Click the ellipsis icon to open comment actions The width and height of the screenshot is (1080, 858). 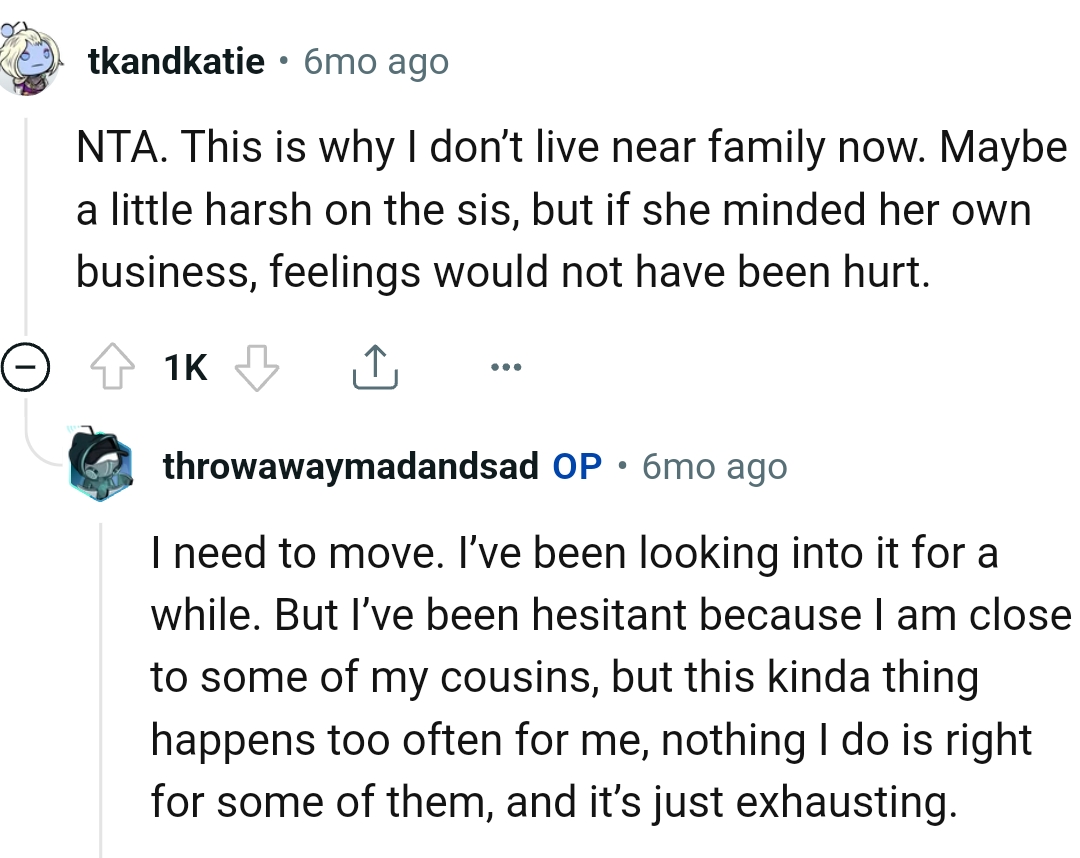click(x=506, y=366)
